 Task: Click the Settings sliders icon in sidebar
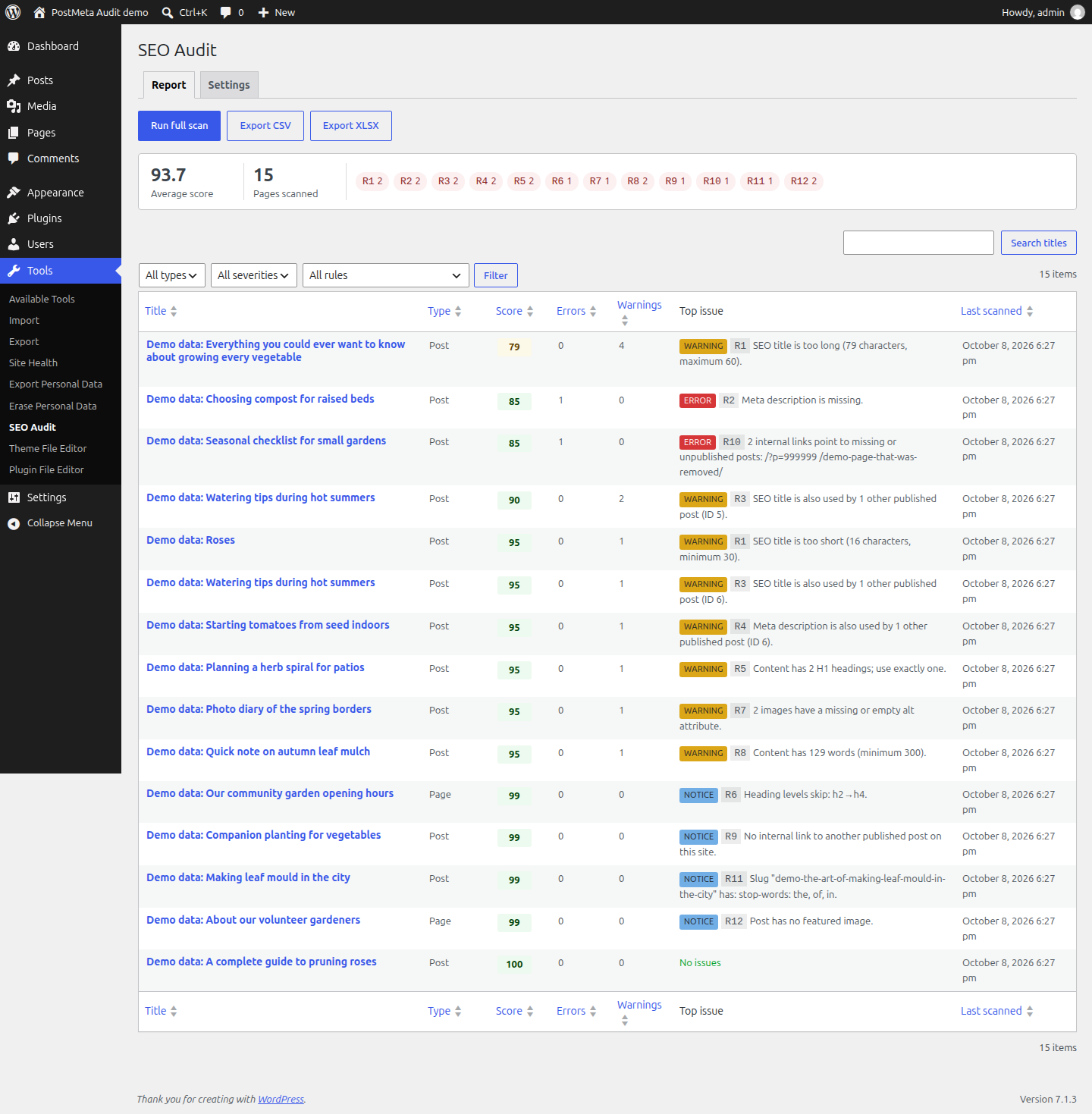(x=14, y=497)
